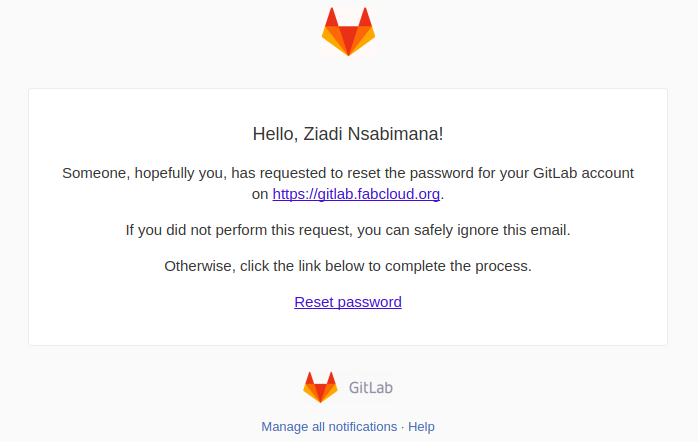Click the 'complete the process' text
This screenshot has width=698, height=442.
click(471, 266)
